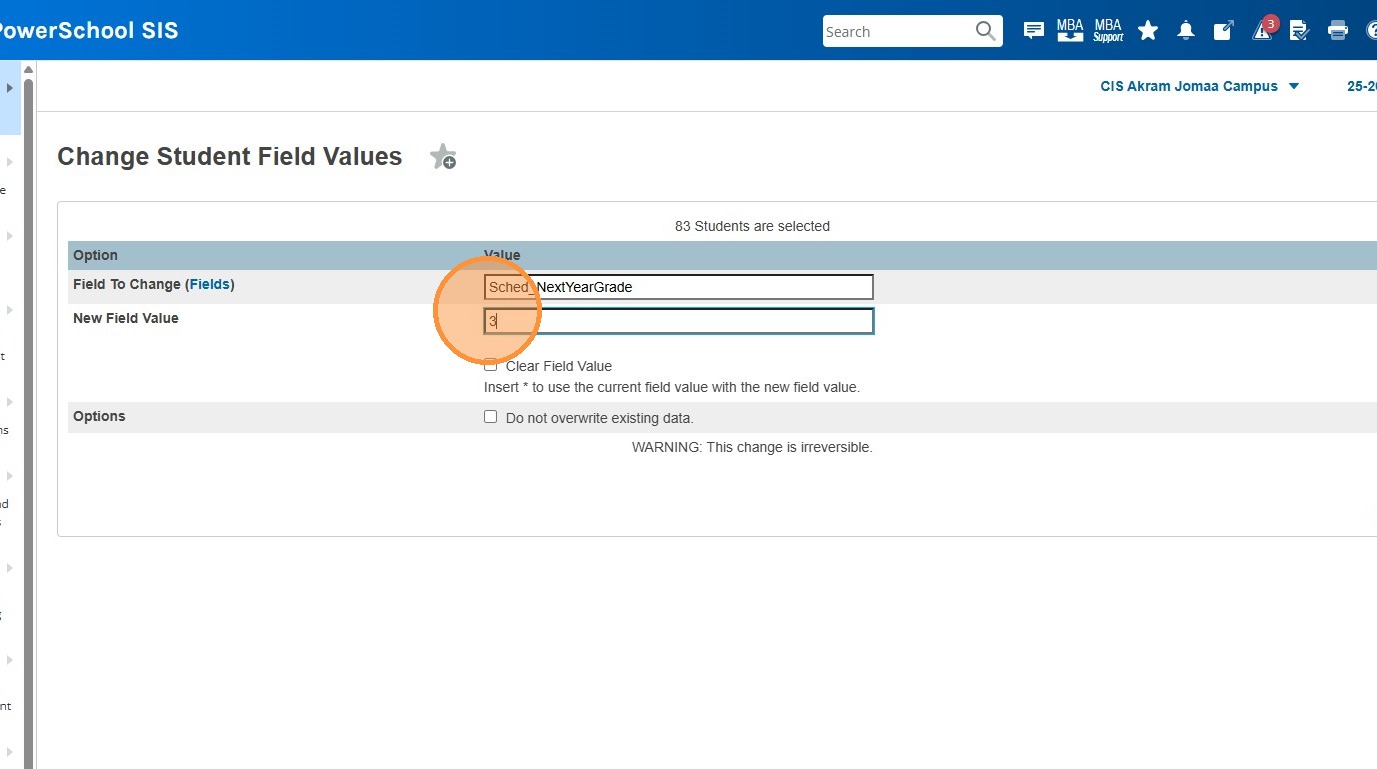The image size is (1377, 769).
Task: Click the external link arrow icon
Action: [1224, 31]
